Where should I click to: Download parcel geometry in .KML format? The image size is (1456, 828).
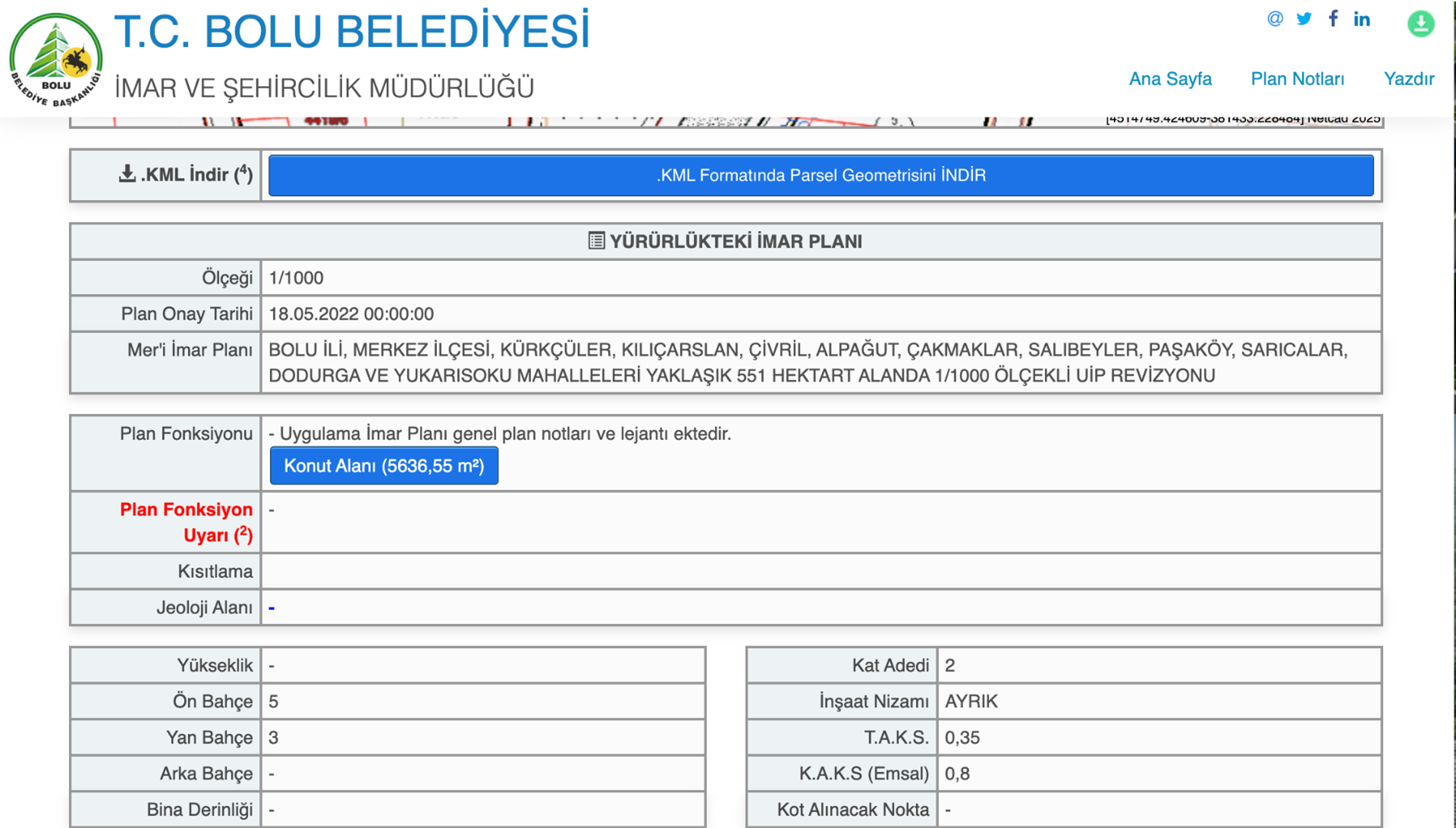click(820, 176)
